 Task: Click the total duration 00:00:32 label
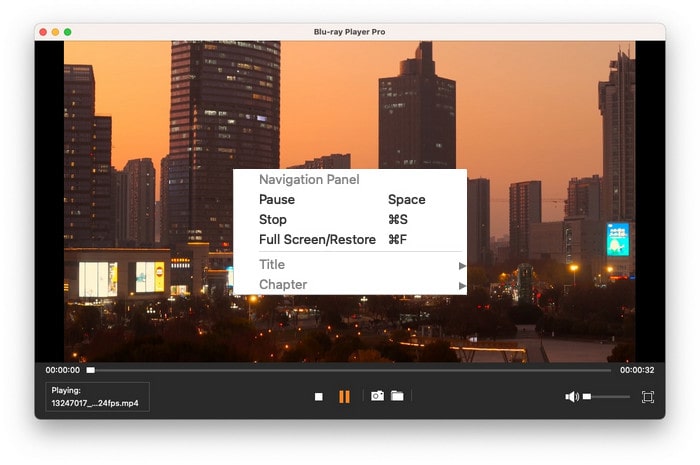637,370
